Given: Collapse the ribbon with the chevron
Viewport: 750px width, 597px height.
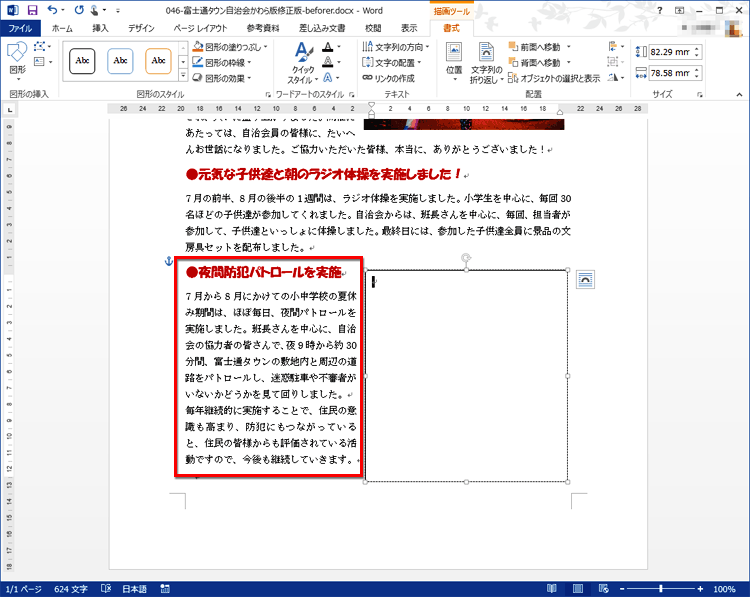Looking at the screenshot, I should [739, 95].
